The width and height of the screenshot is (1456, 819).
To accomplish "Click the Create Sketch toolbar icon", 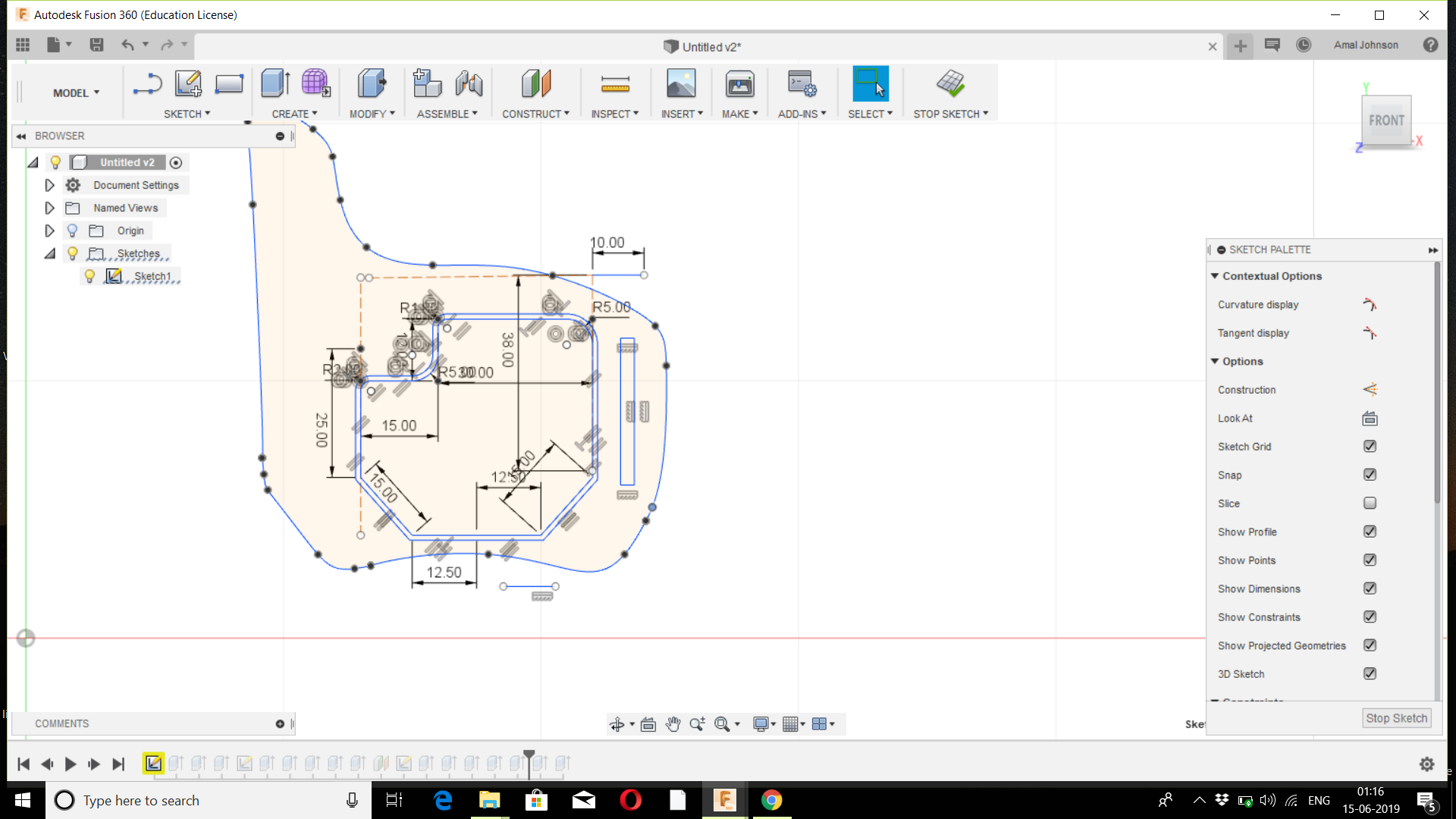I will click(x=187, y=84).
